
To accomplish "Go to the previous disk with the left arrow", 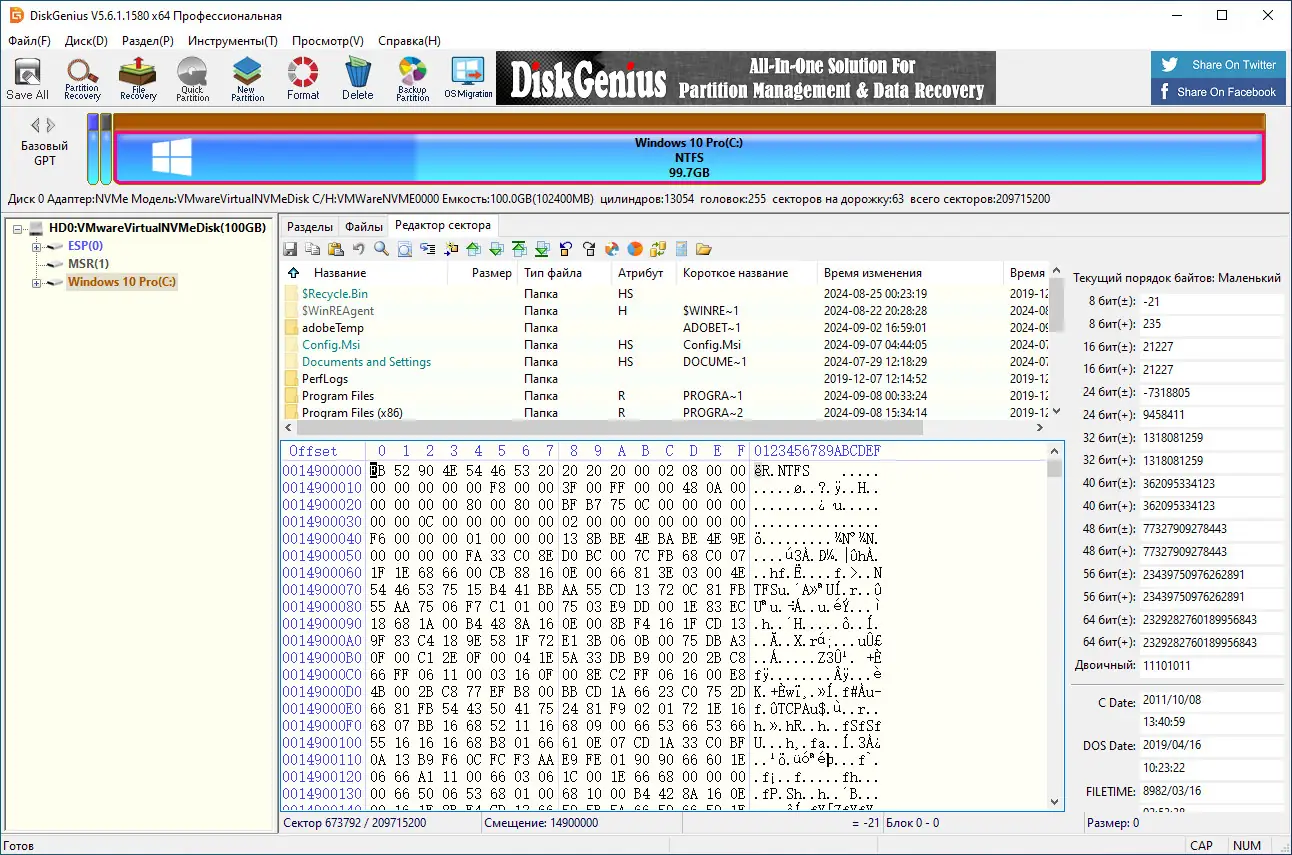I will [x=36, y=125].
